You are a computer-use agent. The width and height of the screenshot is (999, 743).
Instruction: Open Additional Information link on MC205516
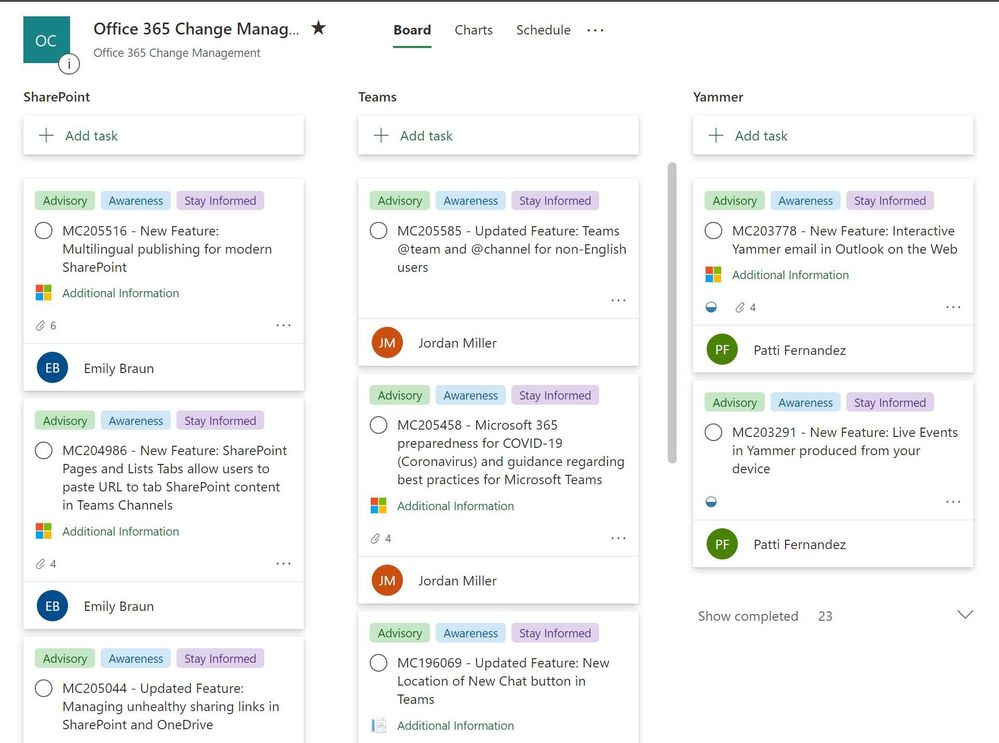pyautogui.click(x=120, y=293)
